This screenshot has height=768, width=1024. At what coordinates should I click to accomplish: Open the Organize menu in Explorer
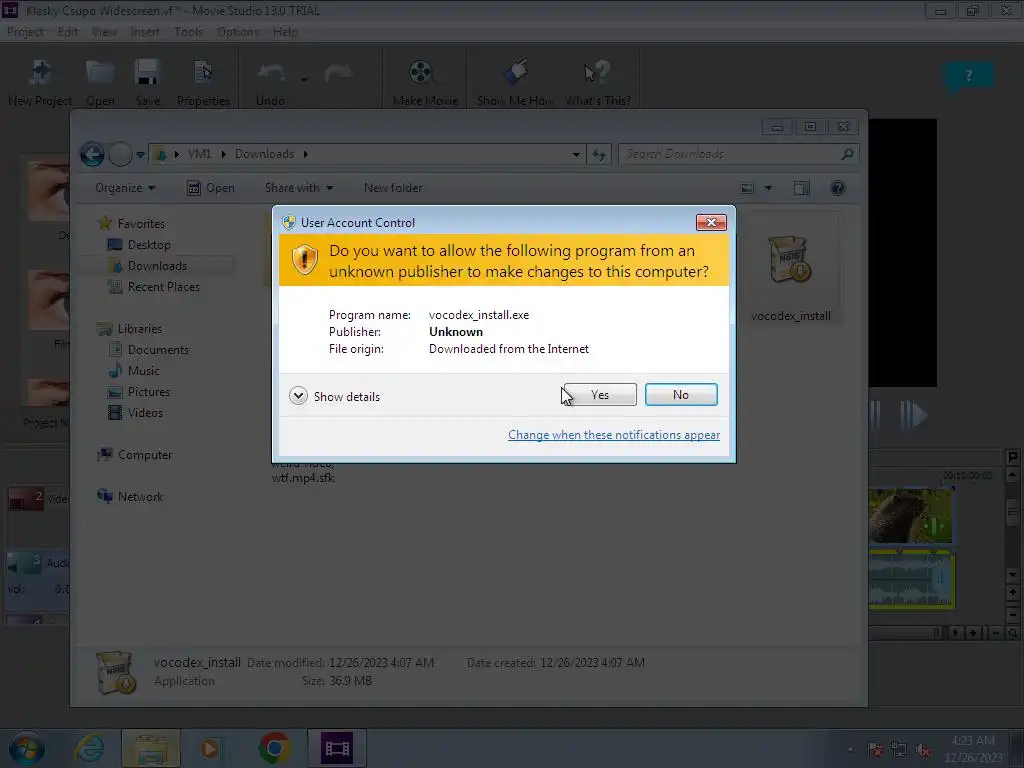(x=125, y=188)
